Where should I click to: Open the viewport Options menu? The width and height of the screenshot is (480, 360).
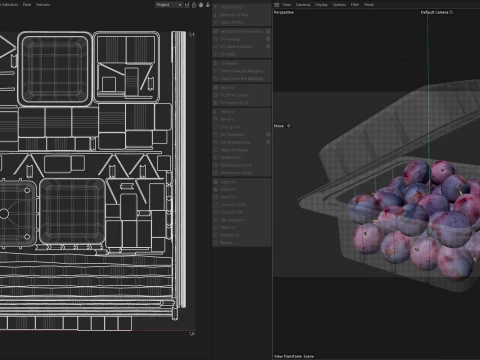tap(339, 5)
